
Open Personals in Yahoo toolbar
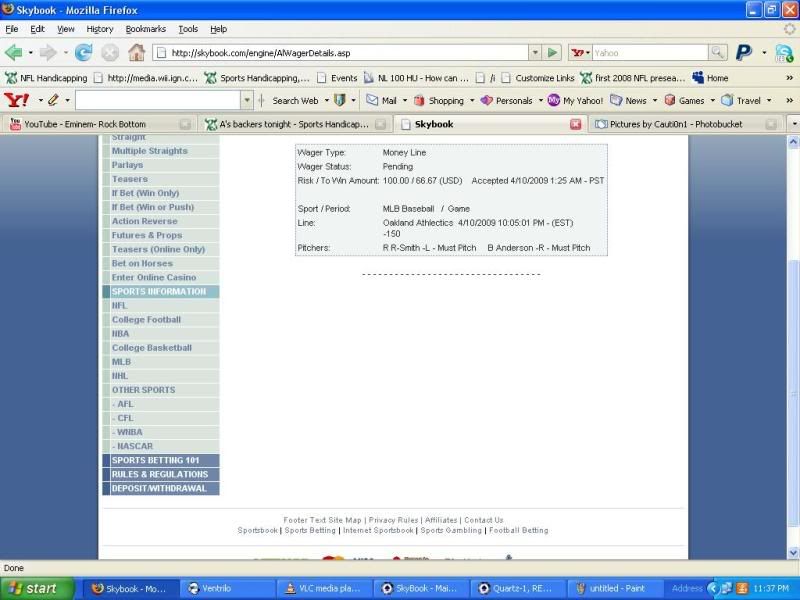(507, 101)
